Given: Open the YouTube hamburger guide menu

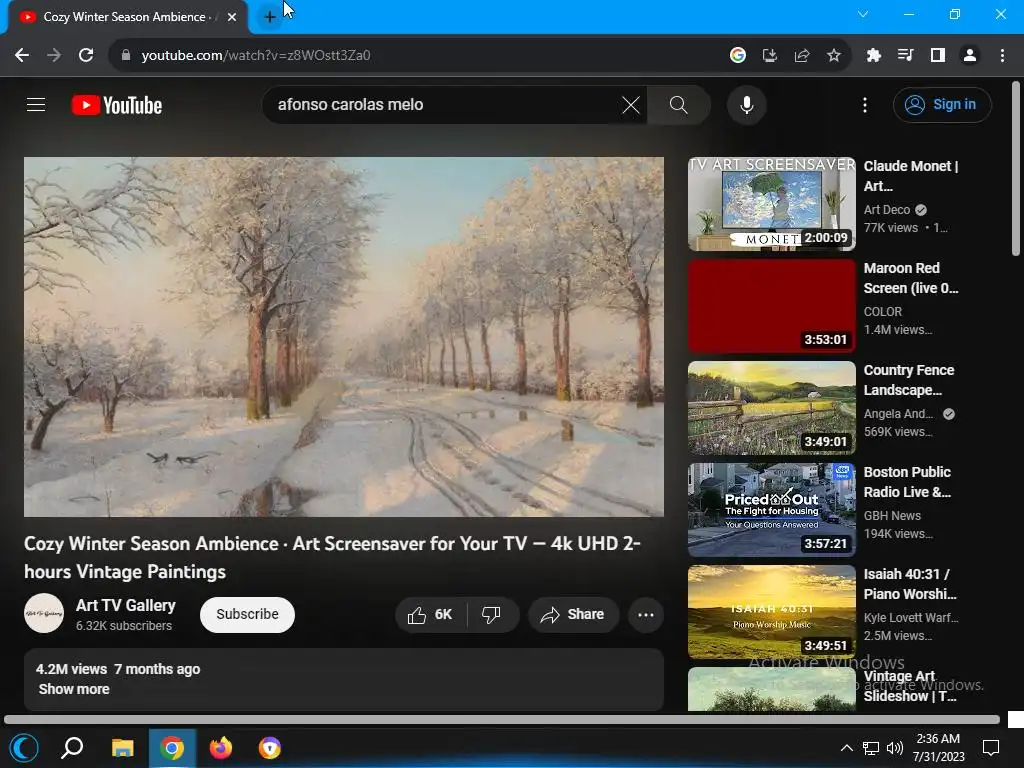Looking at the screenshot, I should click(x=36, y=104).
